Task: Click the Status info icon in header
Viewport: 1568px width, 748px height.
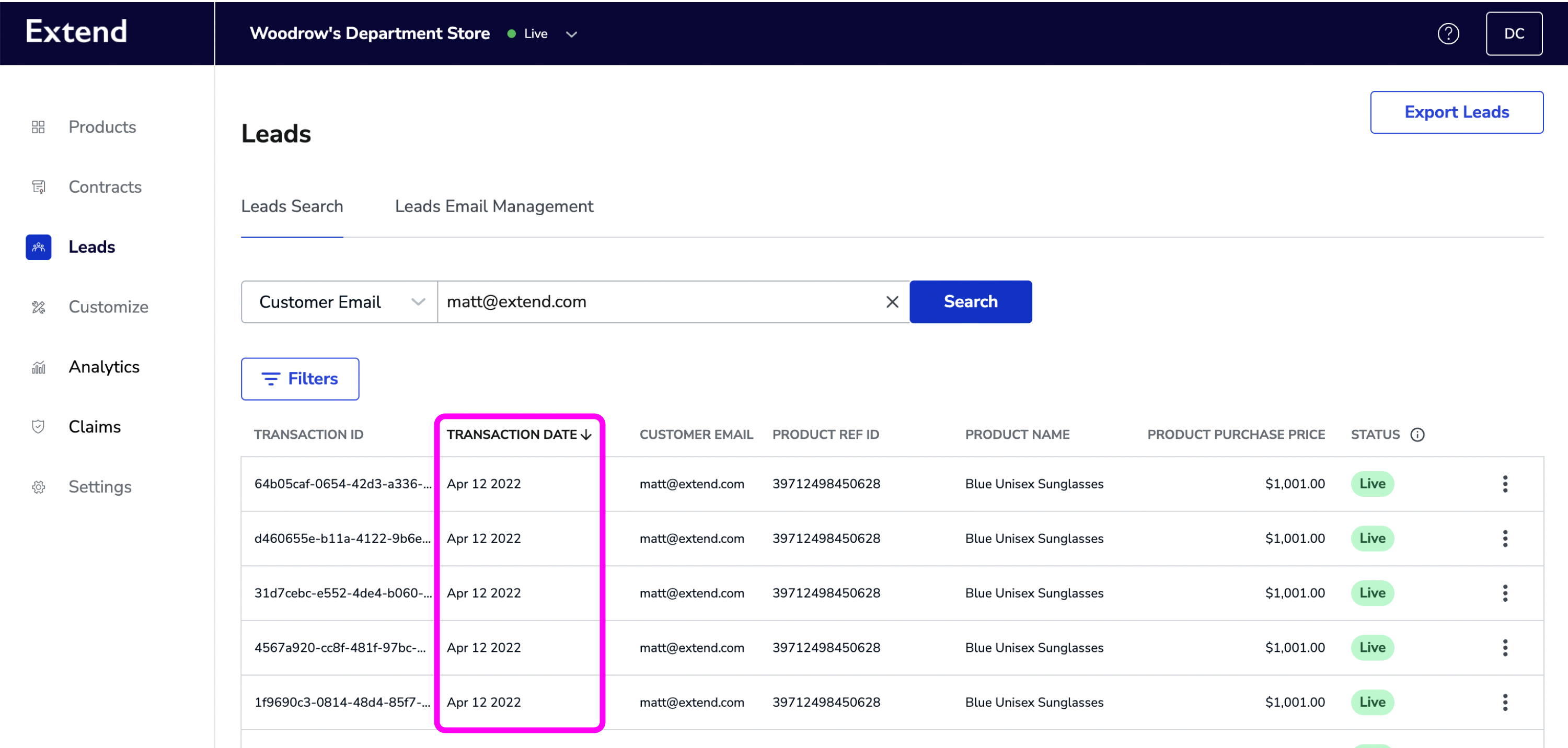Action: 1417,434
